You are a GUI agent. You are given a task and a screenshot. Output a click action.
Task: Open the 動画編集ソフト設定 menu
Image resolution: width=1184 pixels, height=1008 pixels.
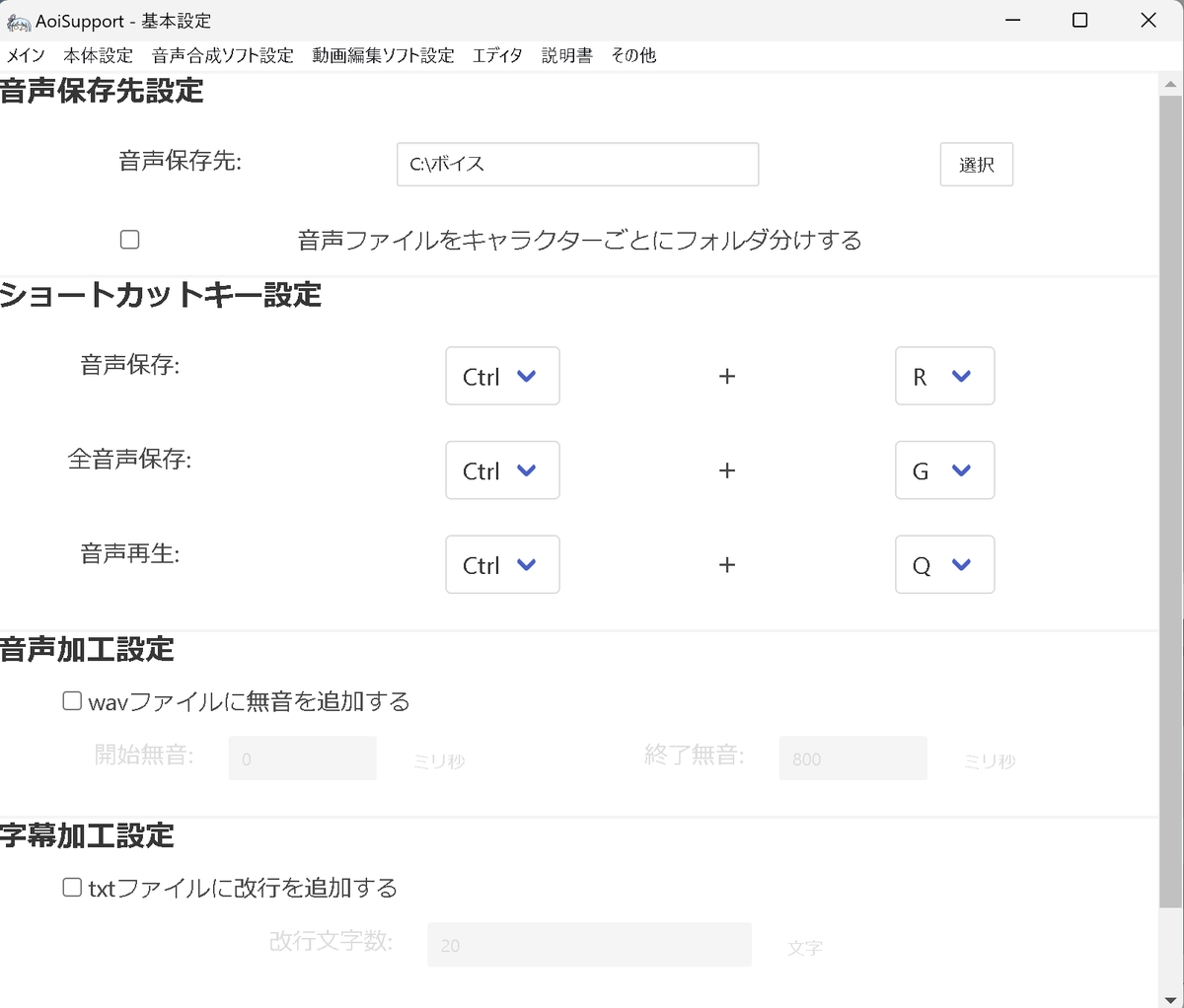tap(383, 55)
